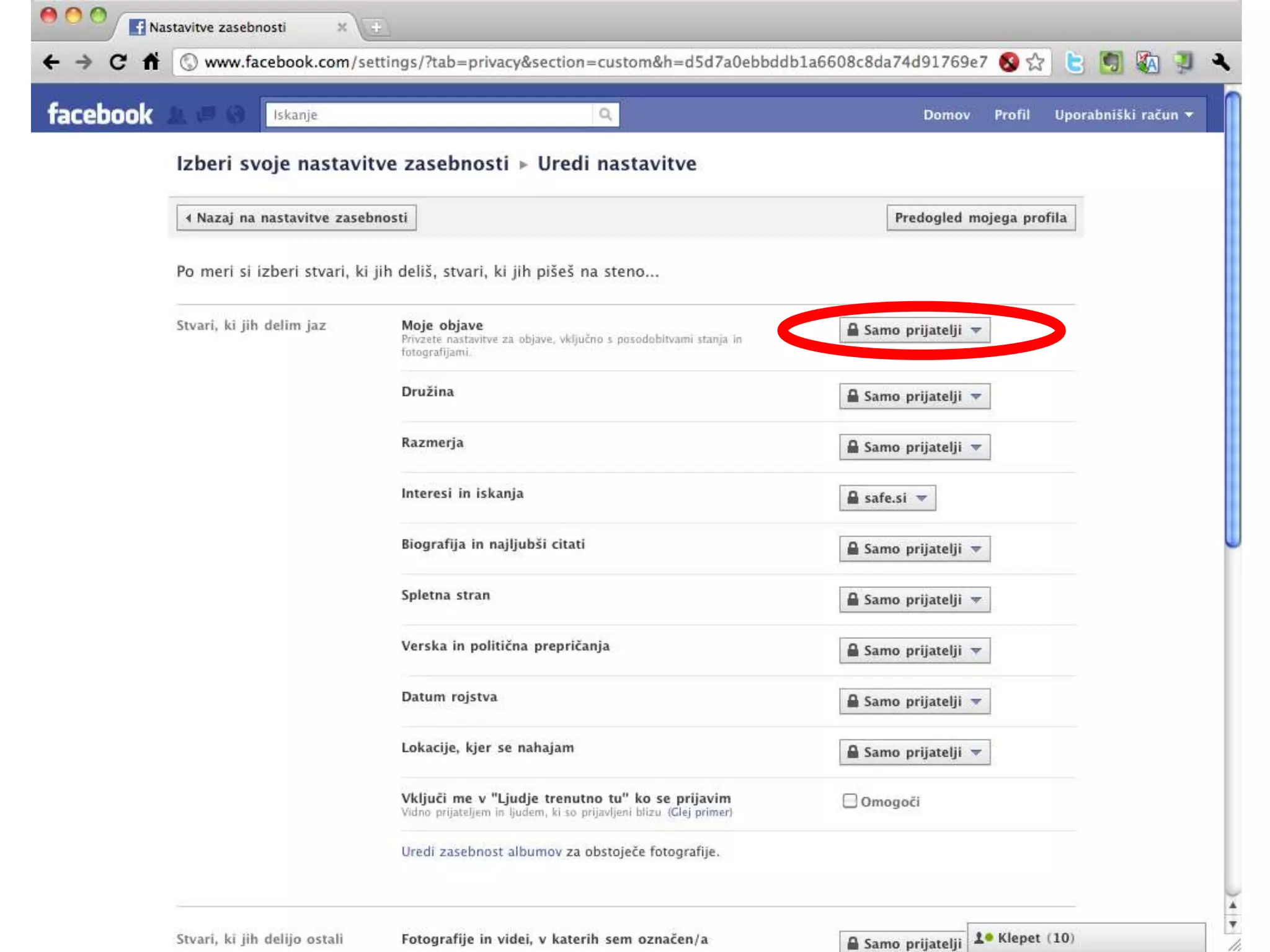The height and width of the screenshot is (952, 1270).
Task: Enable the Omogoči checkbox
Action: [x=850, y=801]
